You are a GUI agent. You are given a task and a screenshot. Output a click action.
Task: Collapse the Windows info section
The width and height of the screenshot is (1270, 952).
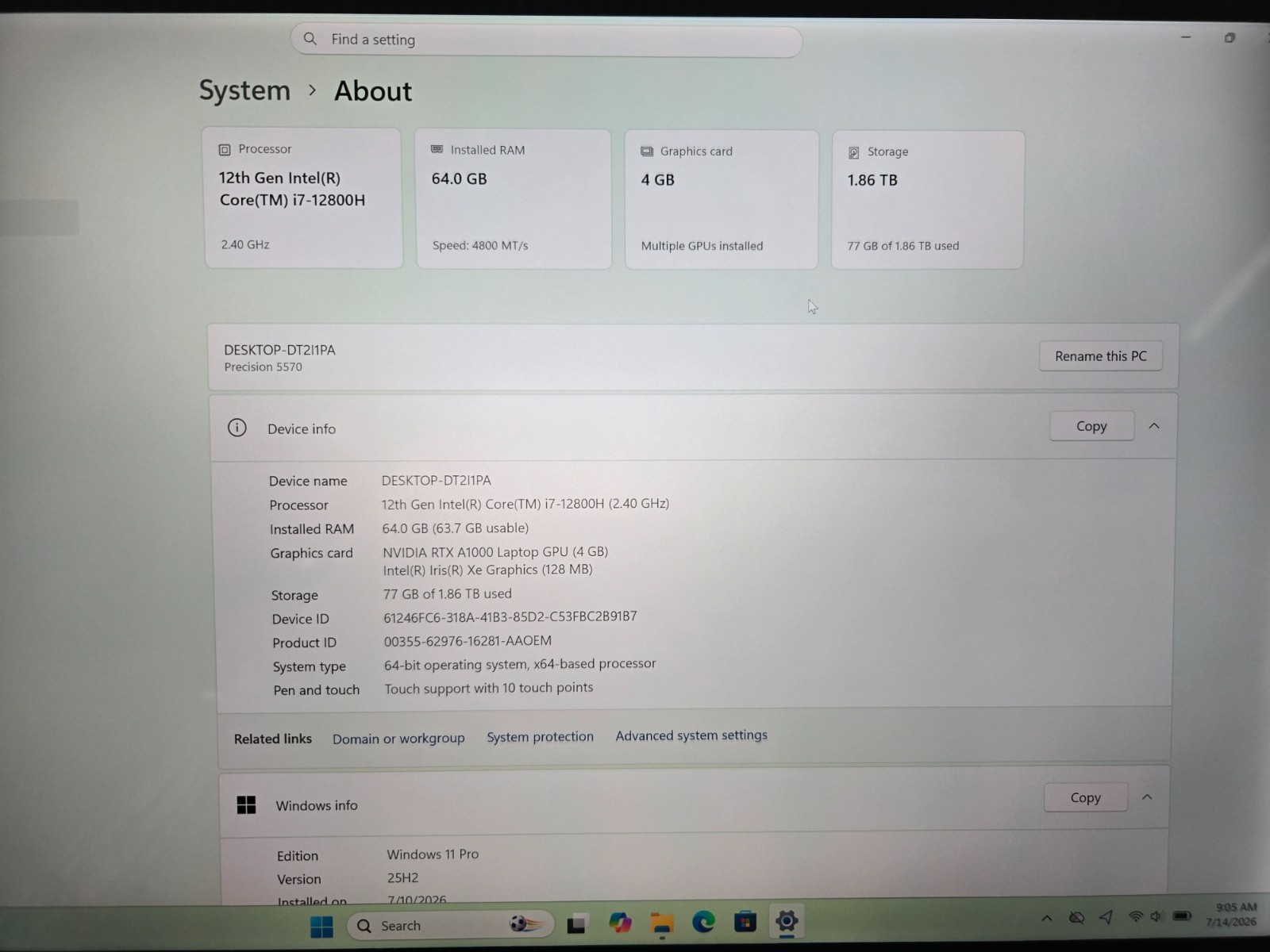1147,797
